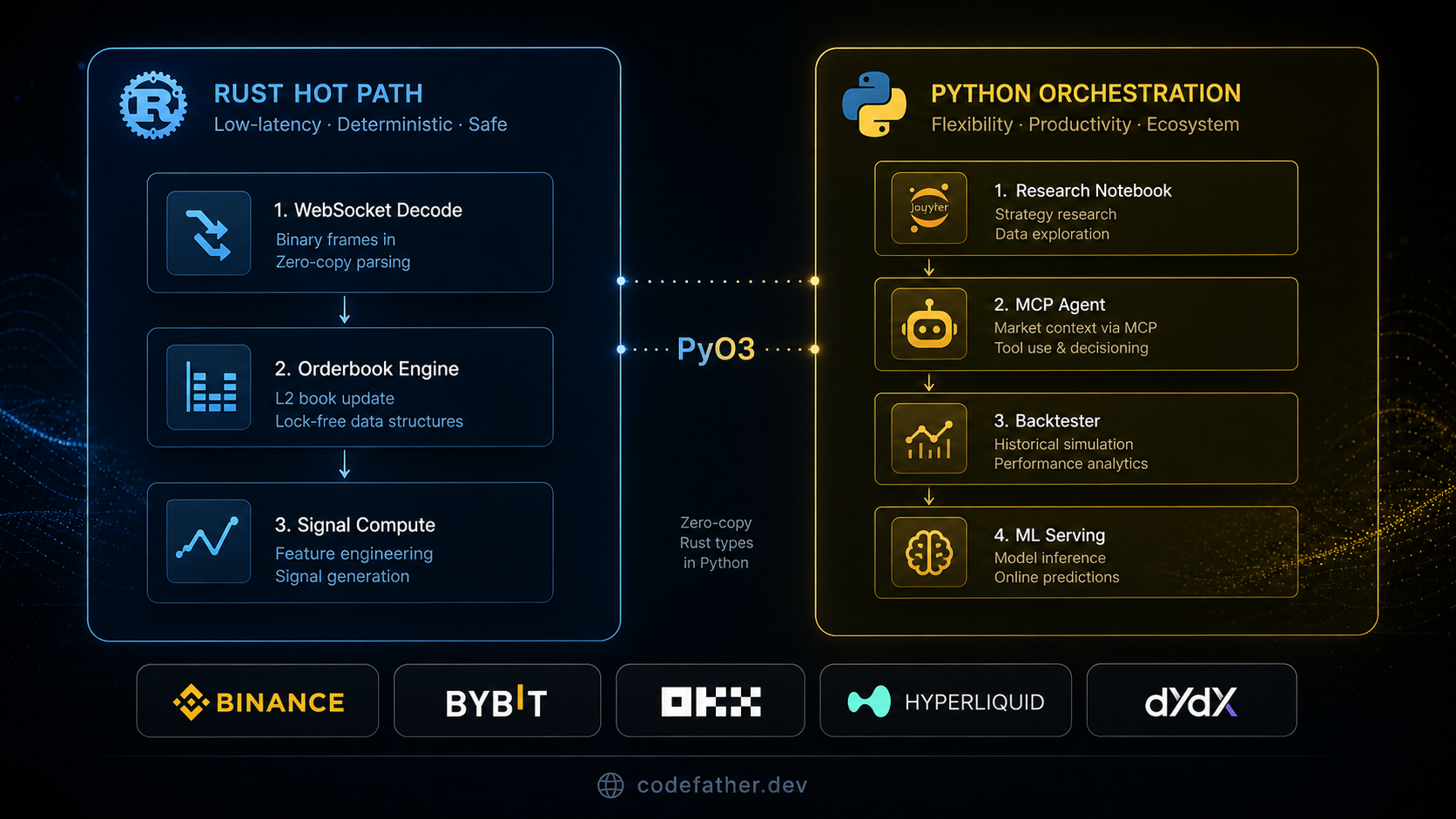Click the 'Lock-free data structures' text
This screenshot has width=1456, height=819.
point(369,421)
